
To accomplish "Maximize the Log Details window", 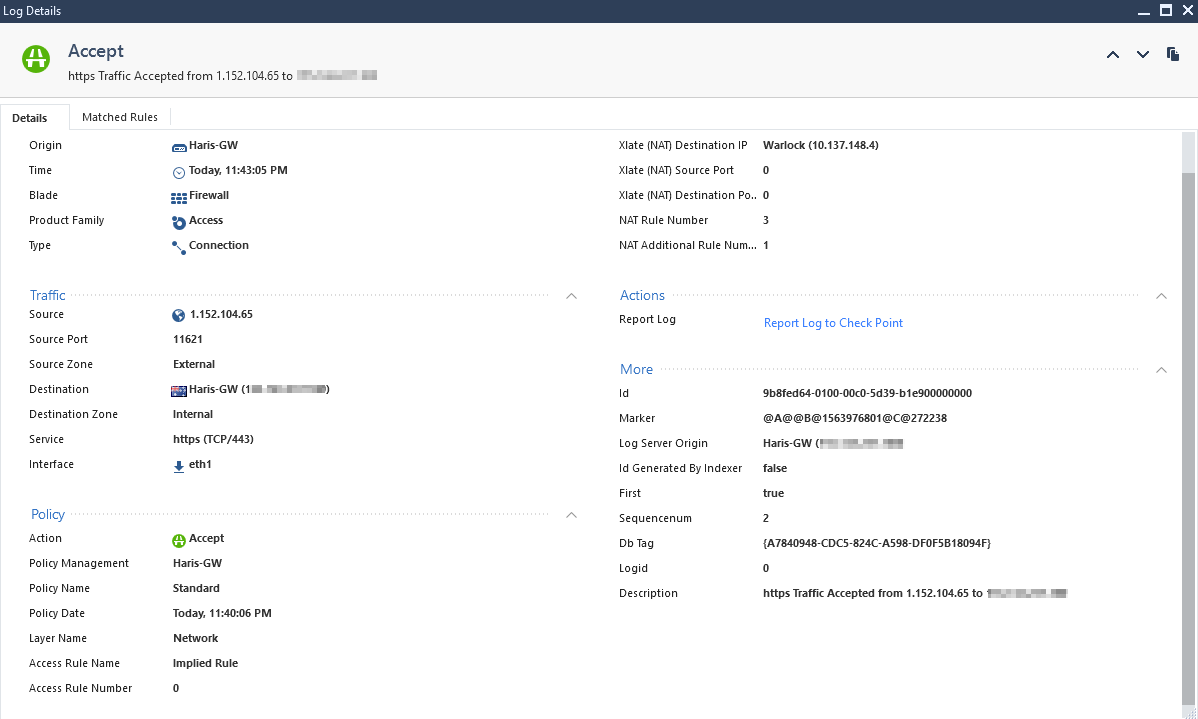I will [1165, 10].
